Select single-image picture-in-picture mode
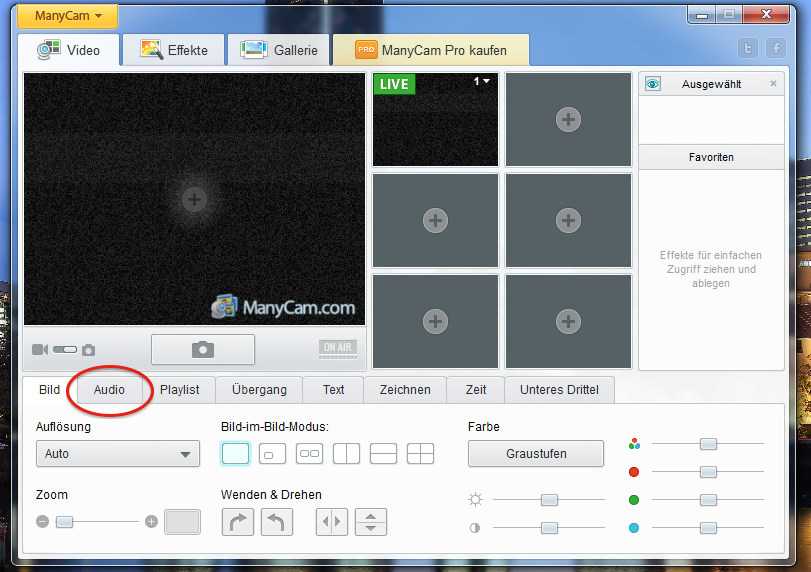Viewport: 811px width, 572px height. click(235, 454)
